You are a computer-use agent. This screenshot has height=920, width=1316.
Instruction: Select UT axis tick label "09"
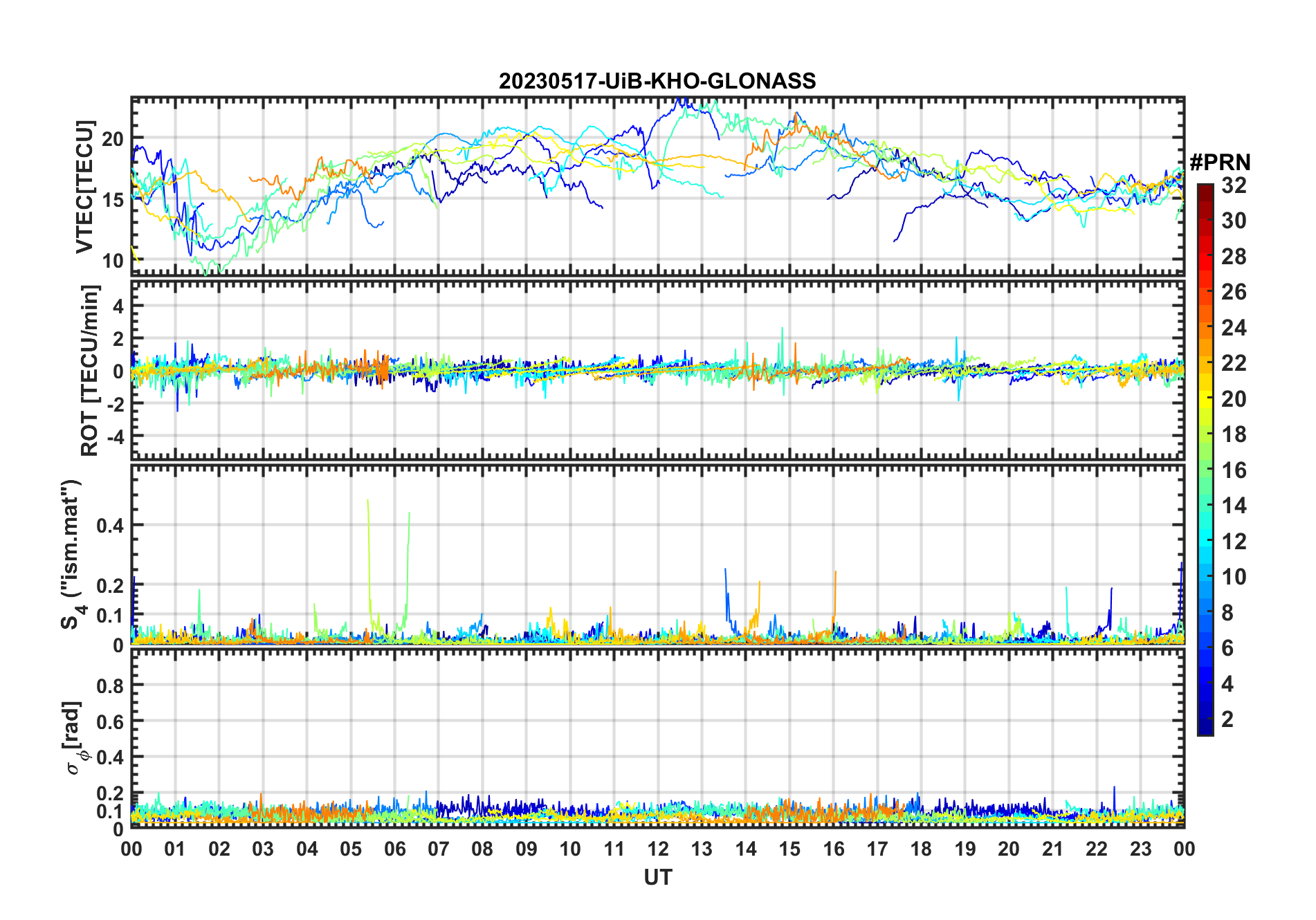527,849
